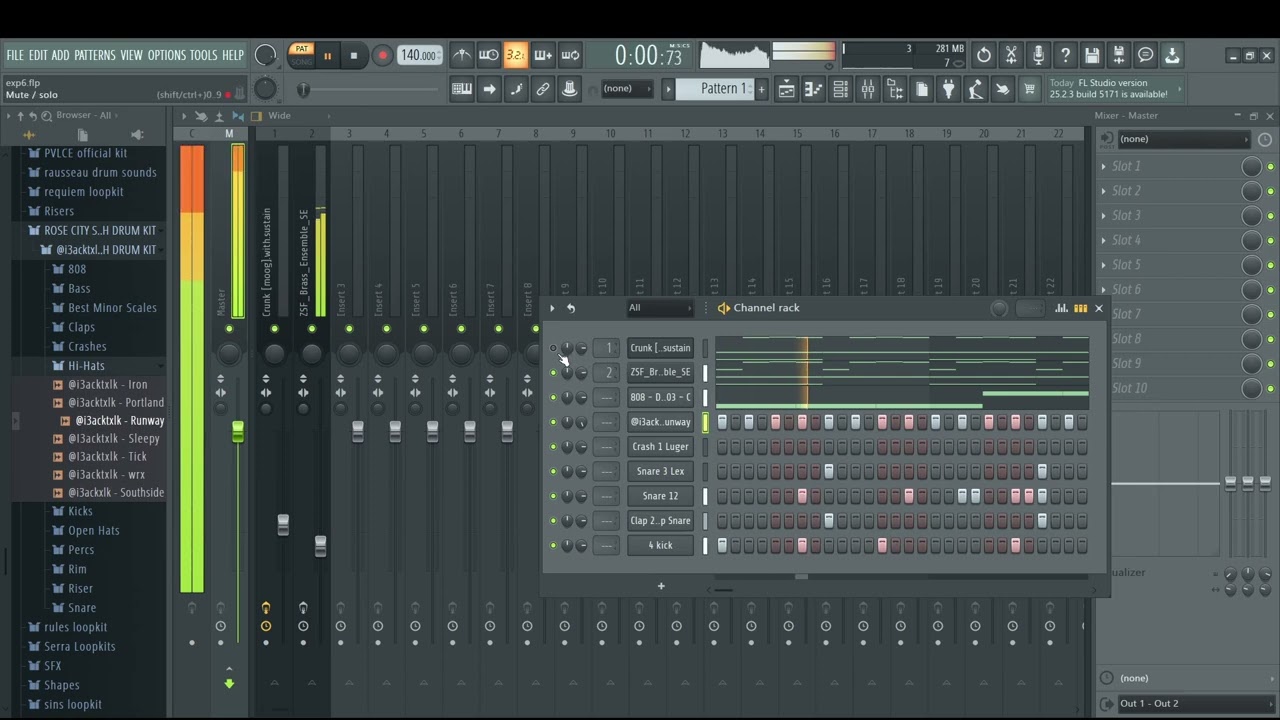Click the save project floppy icon
The height and width of the screenshot is (720, 1280).
pos(1092,55)
